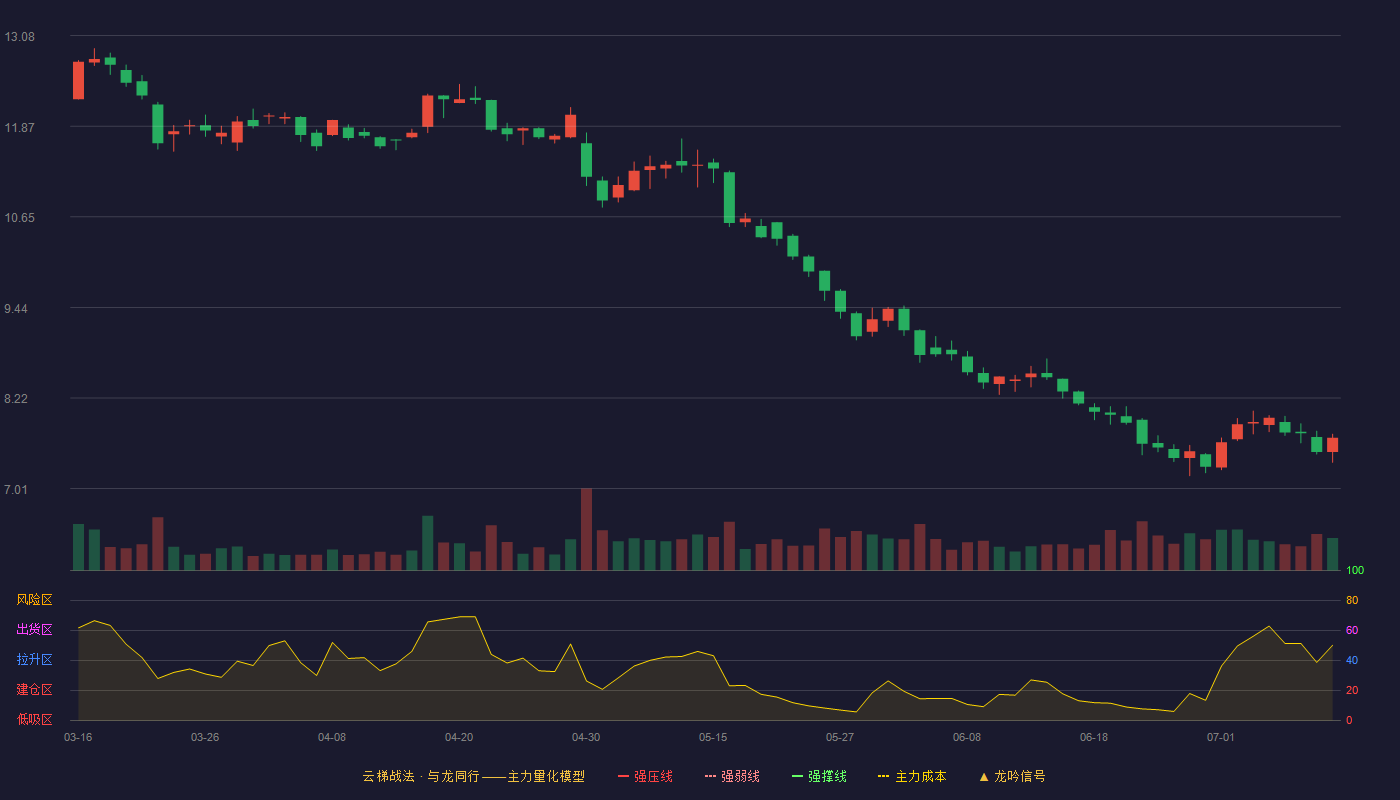Click the 8.22 price axis label
Screen dimensions: 1400x800
tap(15, 399)
